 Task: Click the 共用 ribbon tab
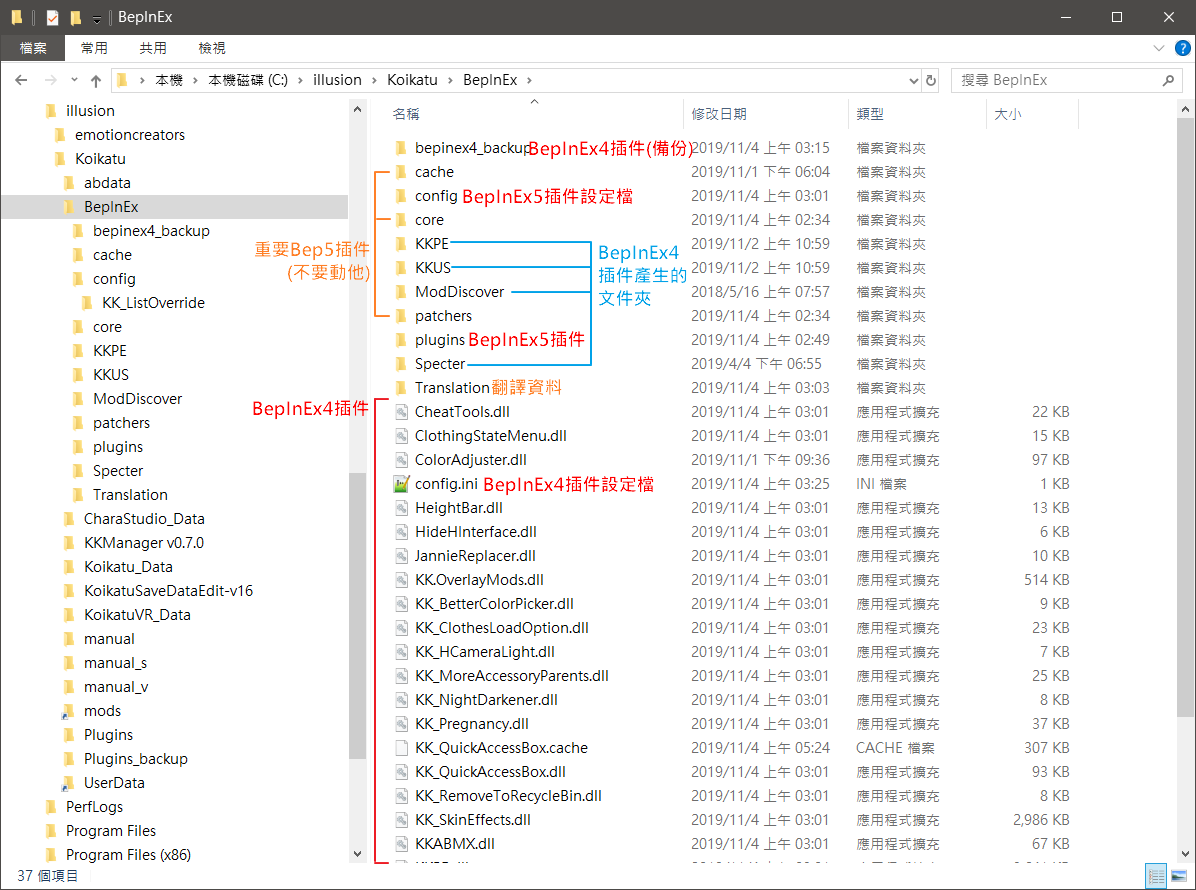click(x=153, y=48)
